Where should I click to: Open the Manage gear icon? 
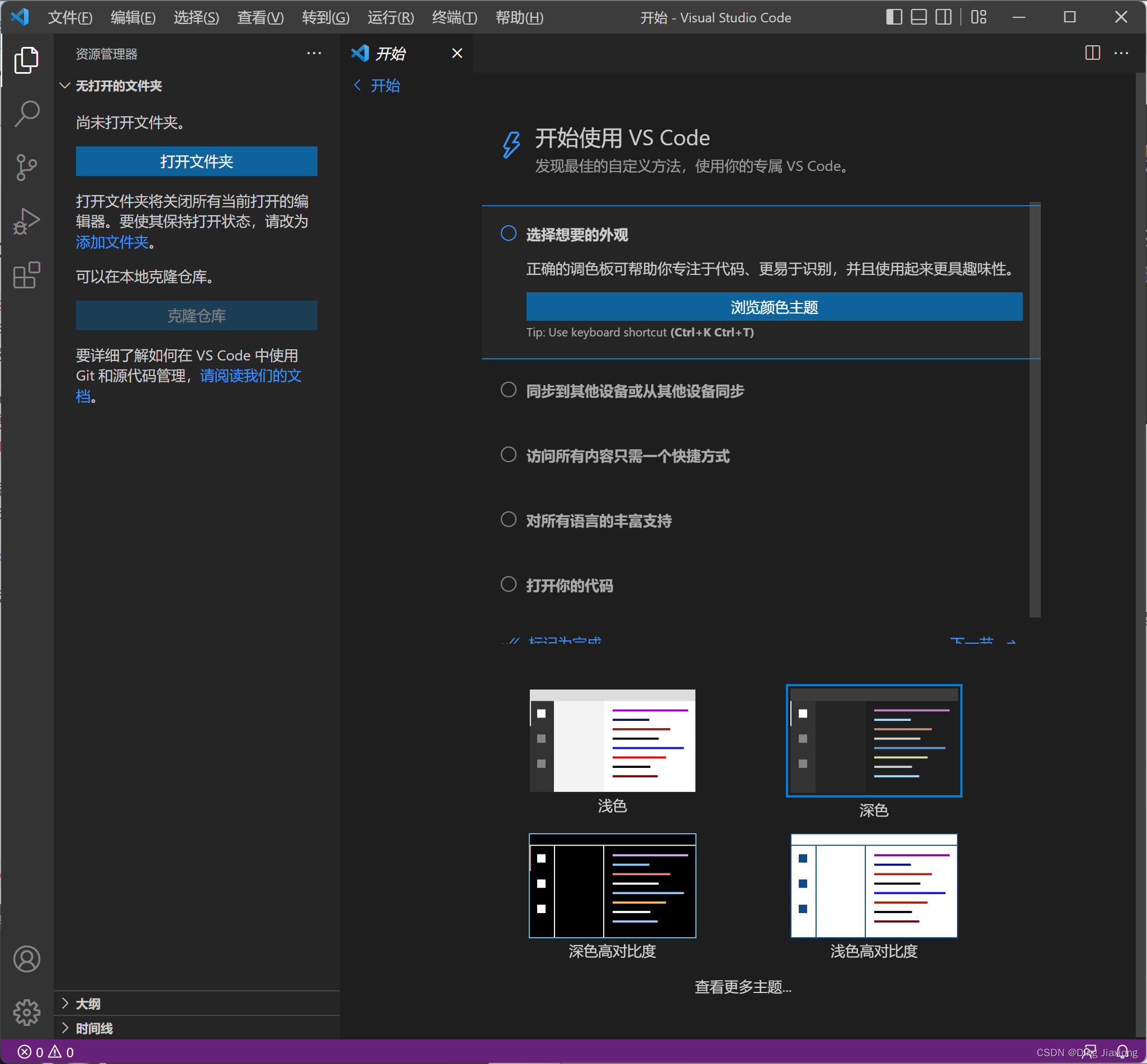[x=26, y=1012]
